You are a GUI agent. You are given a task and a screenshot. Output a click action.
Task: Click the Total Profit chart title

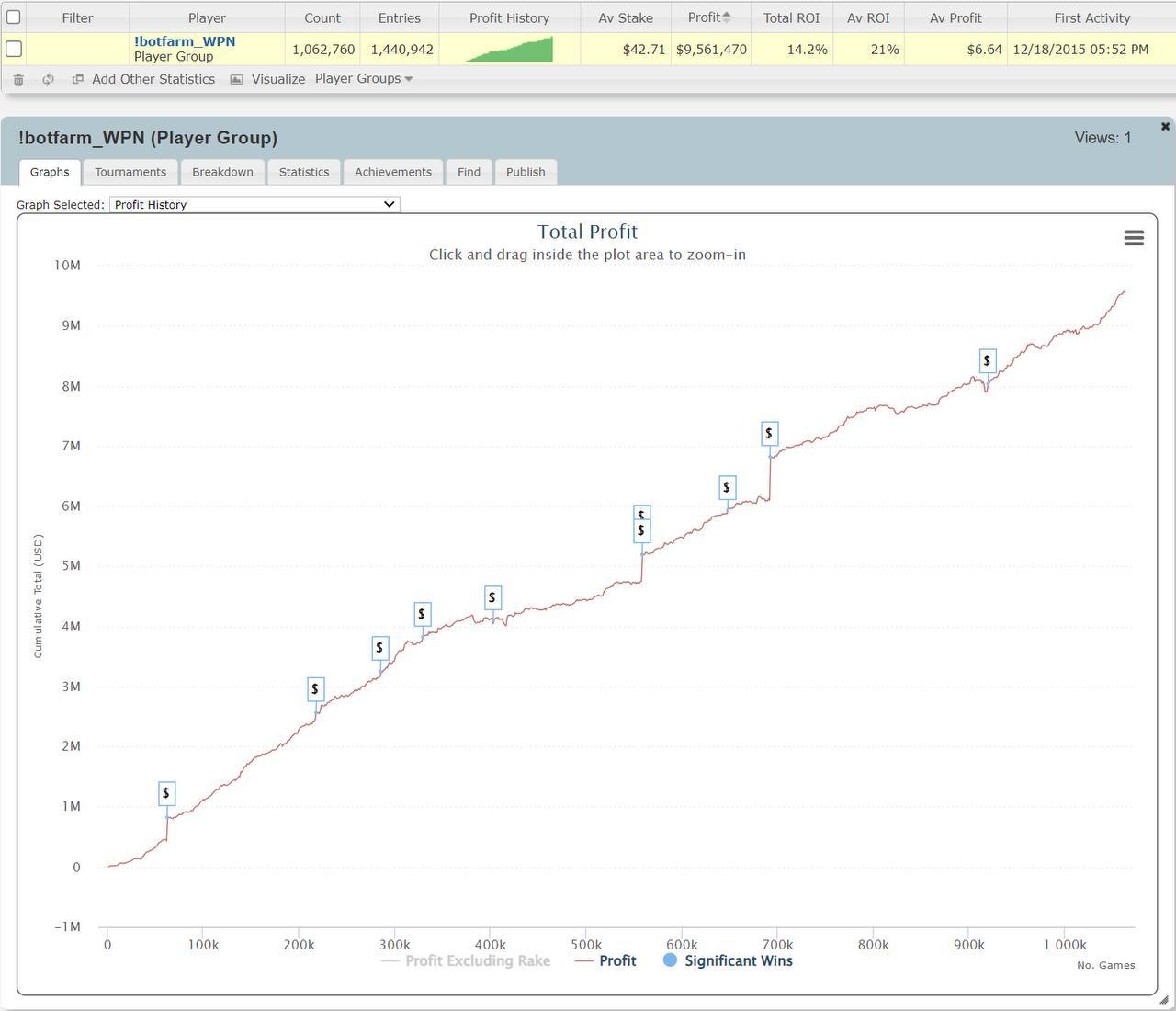(x=587, y=232)
